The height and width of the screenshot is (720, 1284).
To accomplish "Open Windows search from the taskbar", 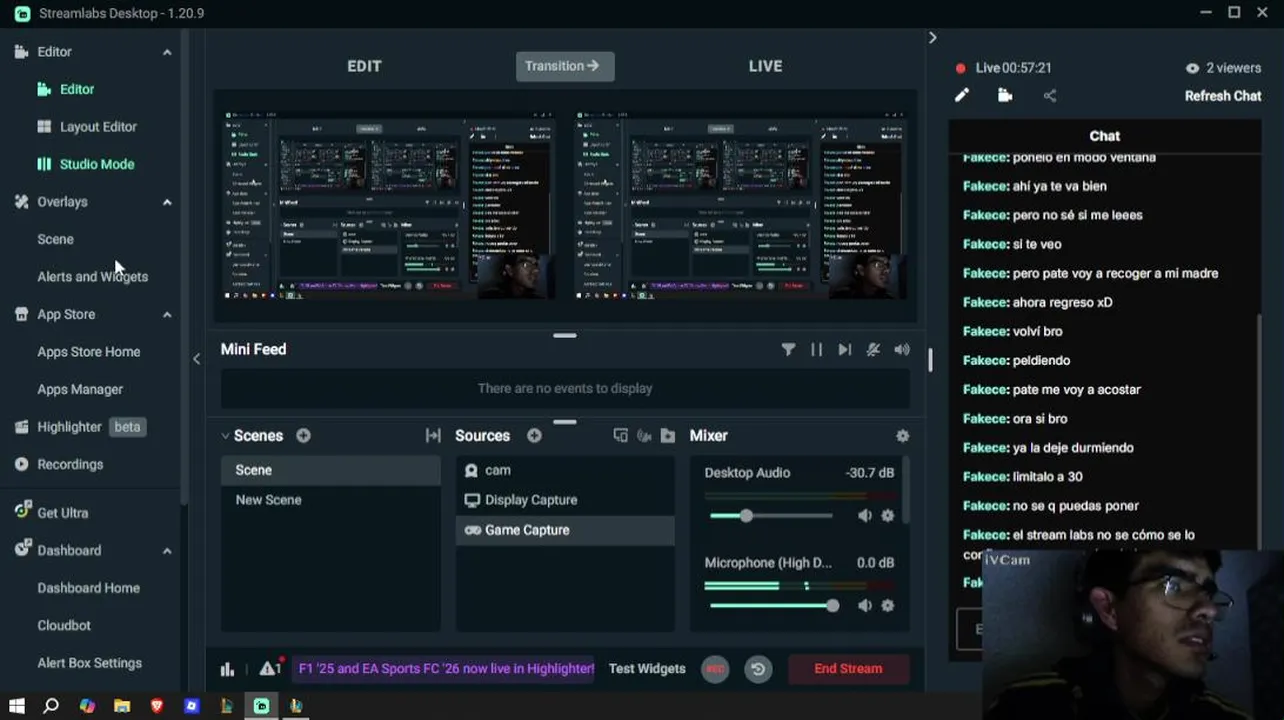I will (51, 706).
